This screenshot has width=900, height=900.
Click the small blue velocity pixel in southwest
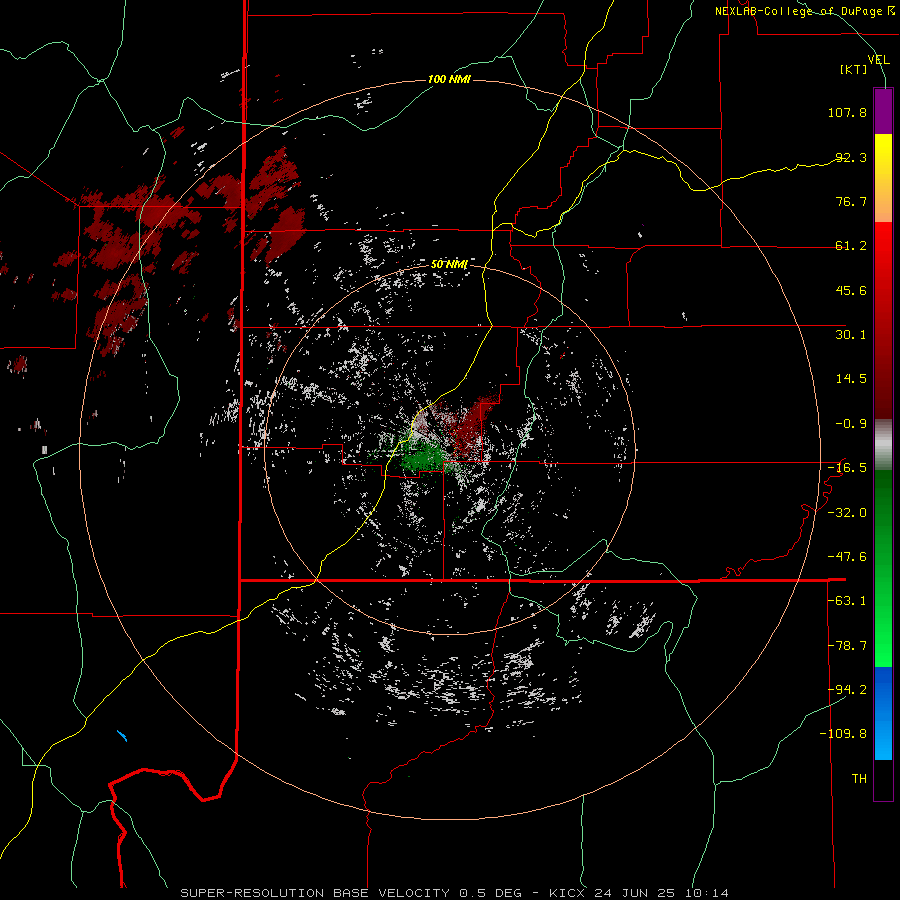pos(122,735)
